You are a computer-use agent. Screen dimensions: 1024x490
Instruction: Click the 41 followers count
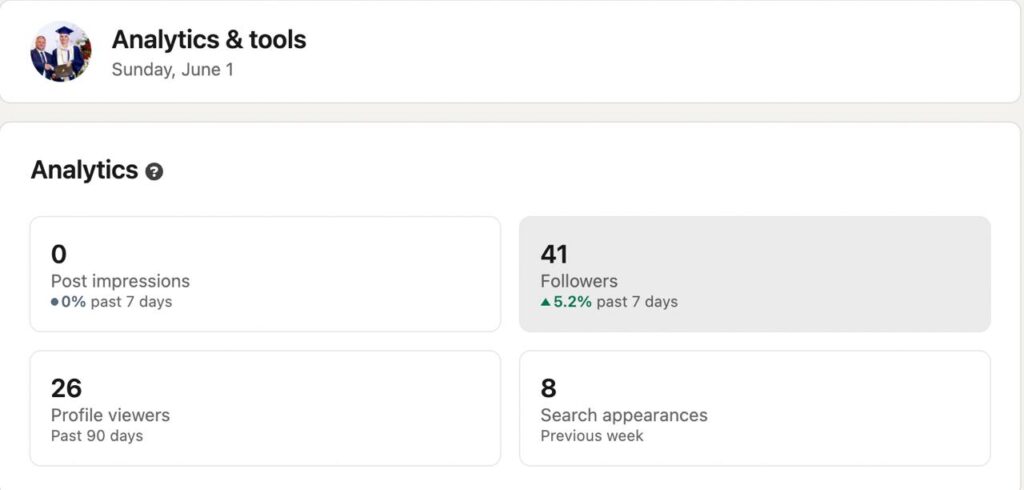[554, 254]
